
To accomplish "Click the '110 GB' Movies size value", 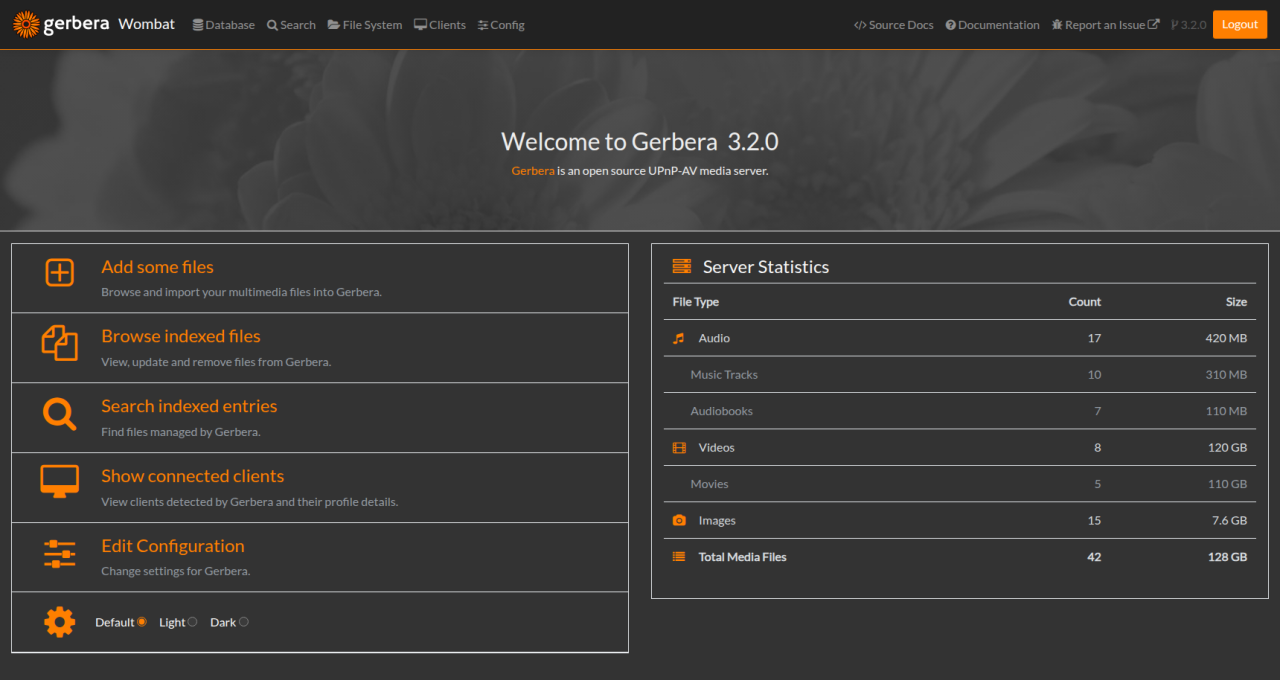I will pyautogui.click(x=1228, y=484).
